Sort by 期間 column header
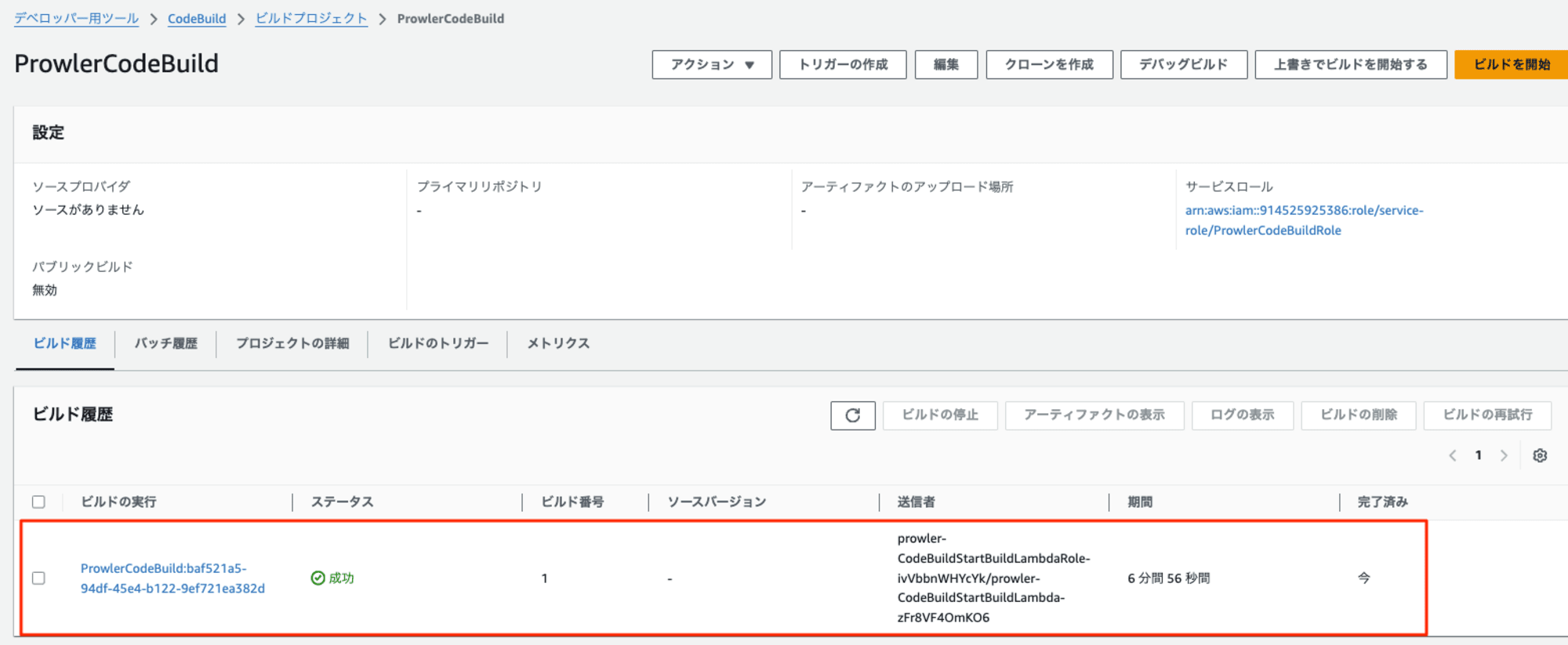1568x645 pixels. point(1140,502)
